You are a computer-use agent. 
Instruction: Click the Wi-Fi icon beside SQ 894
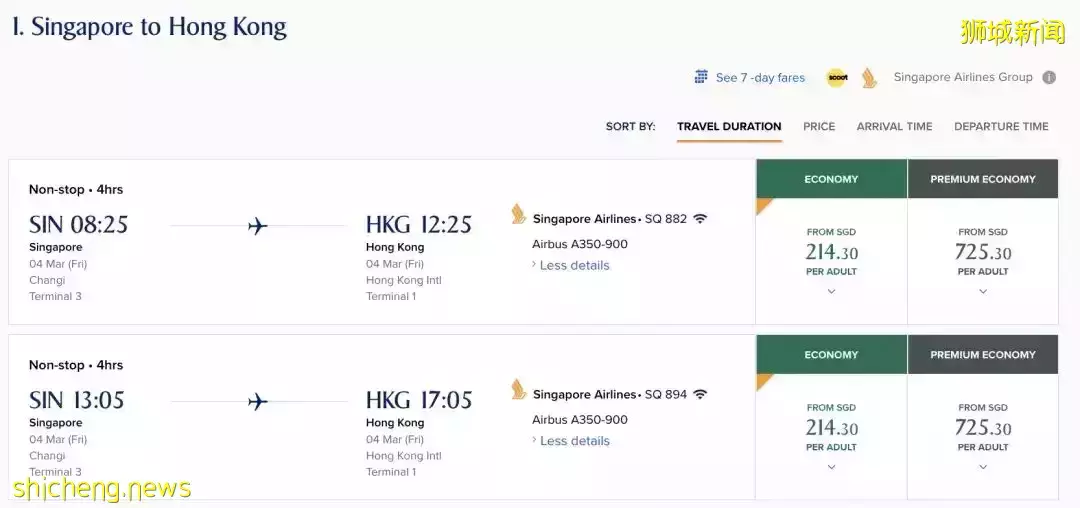coord(700,394)
